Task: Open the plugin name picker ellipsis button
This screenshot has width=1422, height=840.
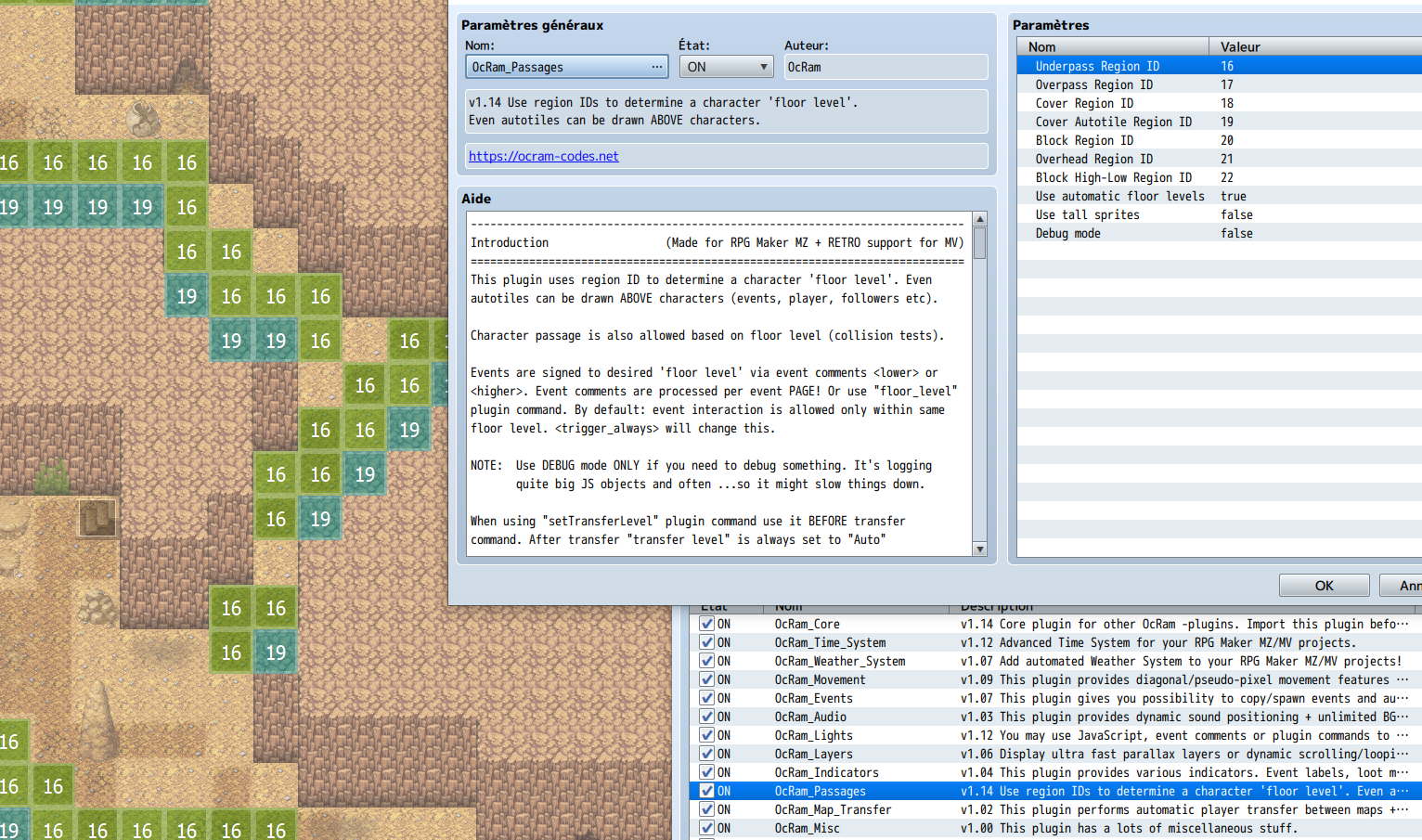Action: point(657,67)
